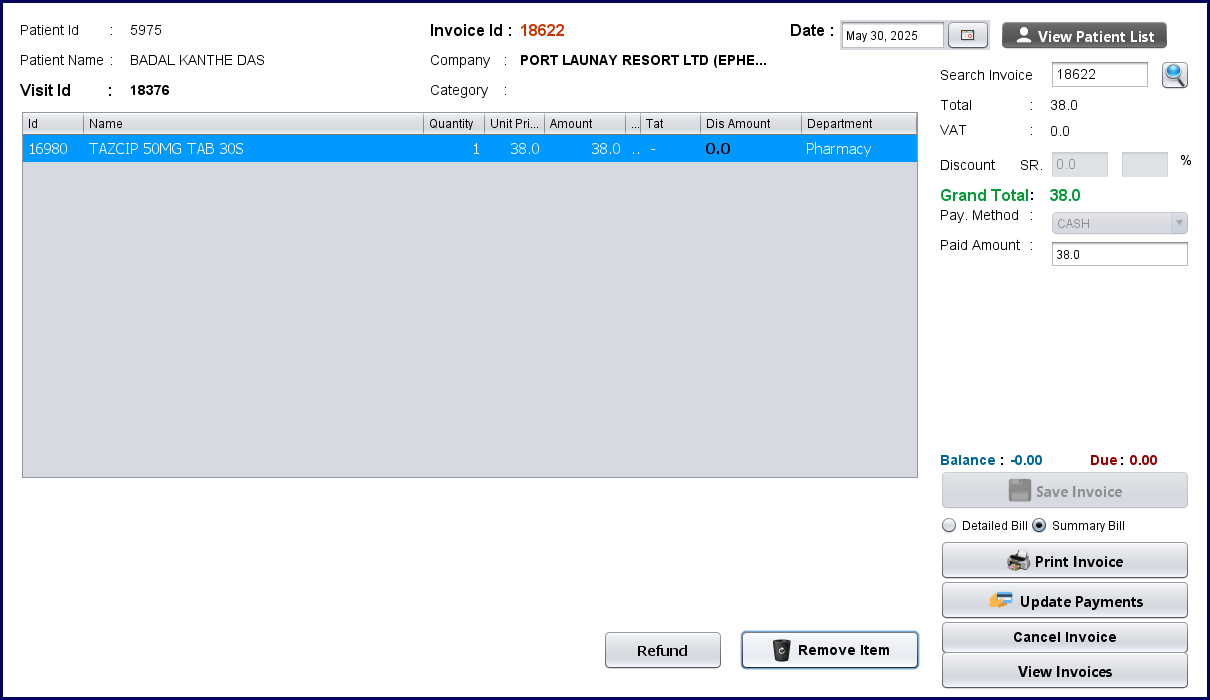
Task: Select the Detailed Bill radio button
Action: [x=949, y=526]
